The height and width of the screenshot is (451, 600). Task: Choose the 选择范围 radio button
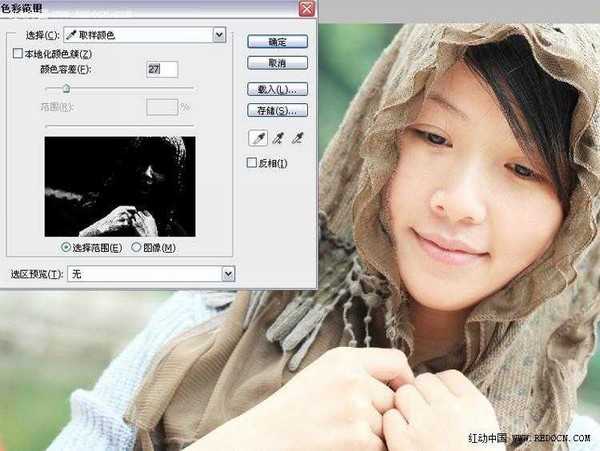point(67,247)
